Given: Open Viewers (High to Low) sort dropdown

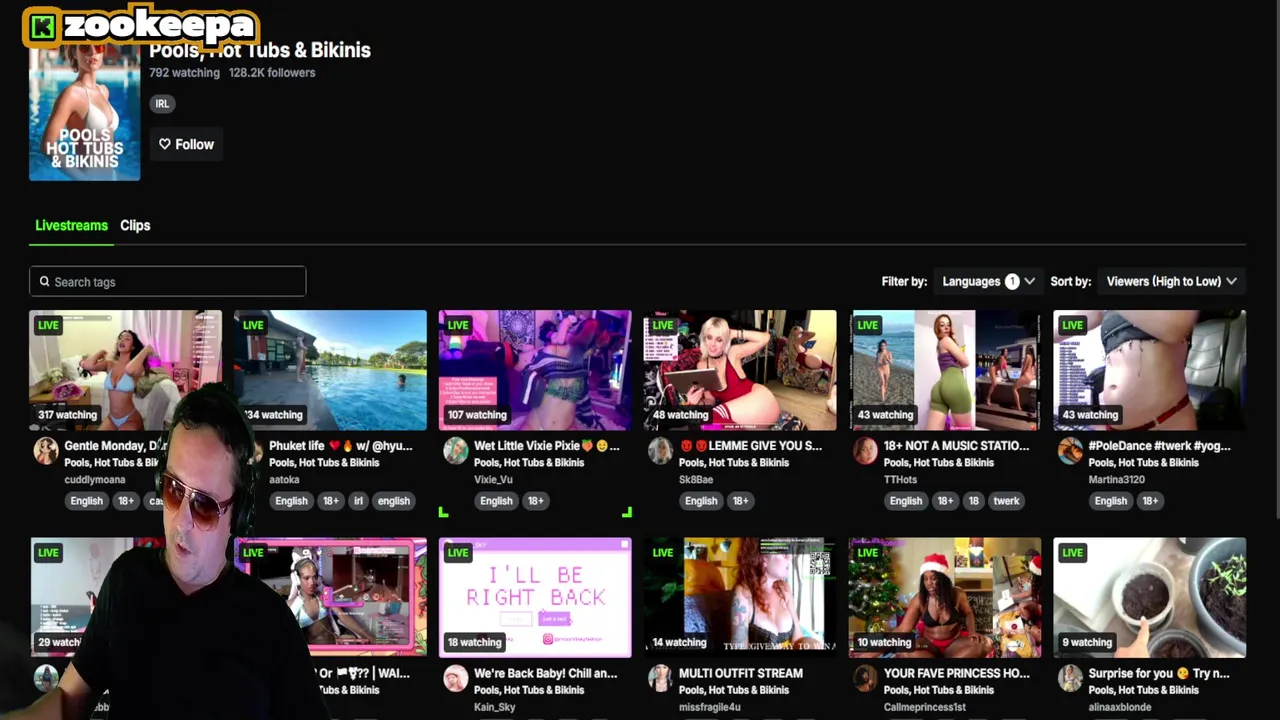Looking at the screenshot, I should click(x=1171, y=281).
